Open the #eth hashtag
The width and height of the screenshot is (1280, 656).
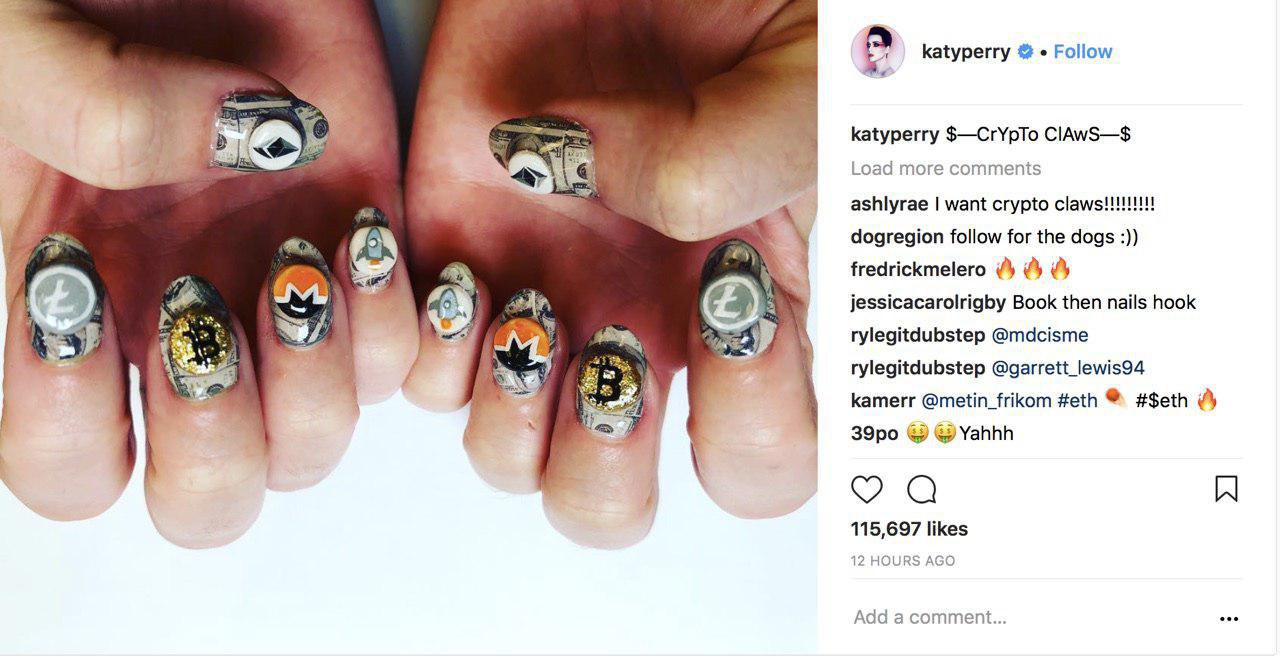(x=1077, y=401)
